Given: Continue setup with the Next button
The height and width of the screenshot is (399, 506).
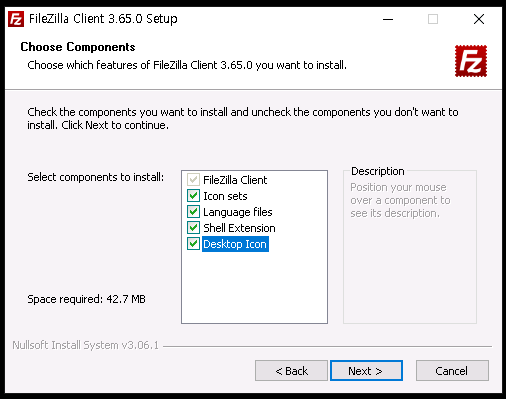Looking at the screenshot, I should point(366,371).
